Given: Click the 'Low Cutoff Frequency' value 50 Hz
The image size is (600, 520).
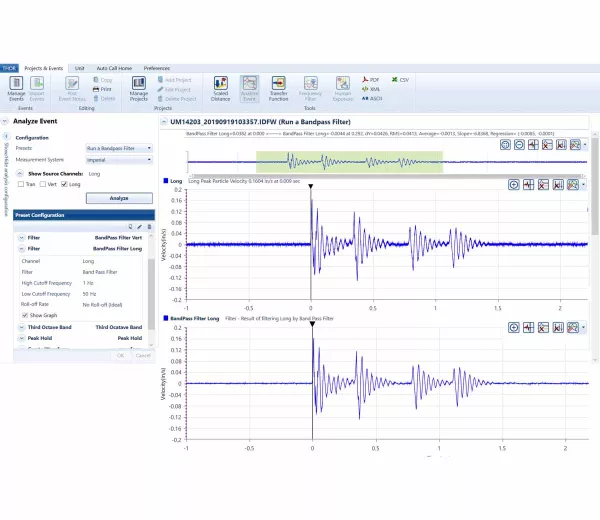Looking at the screenshot, I should 89,294.
